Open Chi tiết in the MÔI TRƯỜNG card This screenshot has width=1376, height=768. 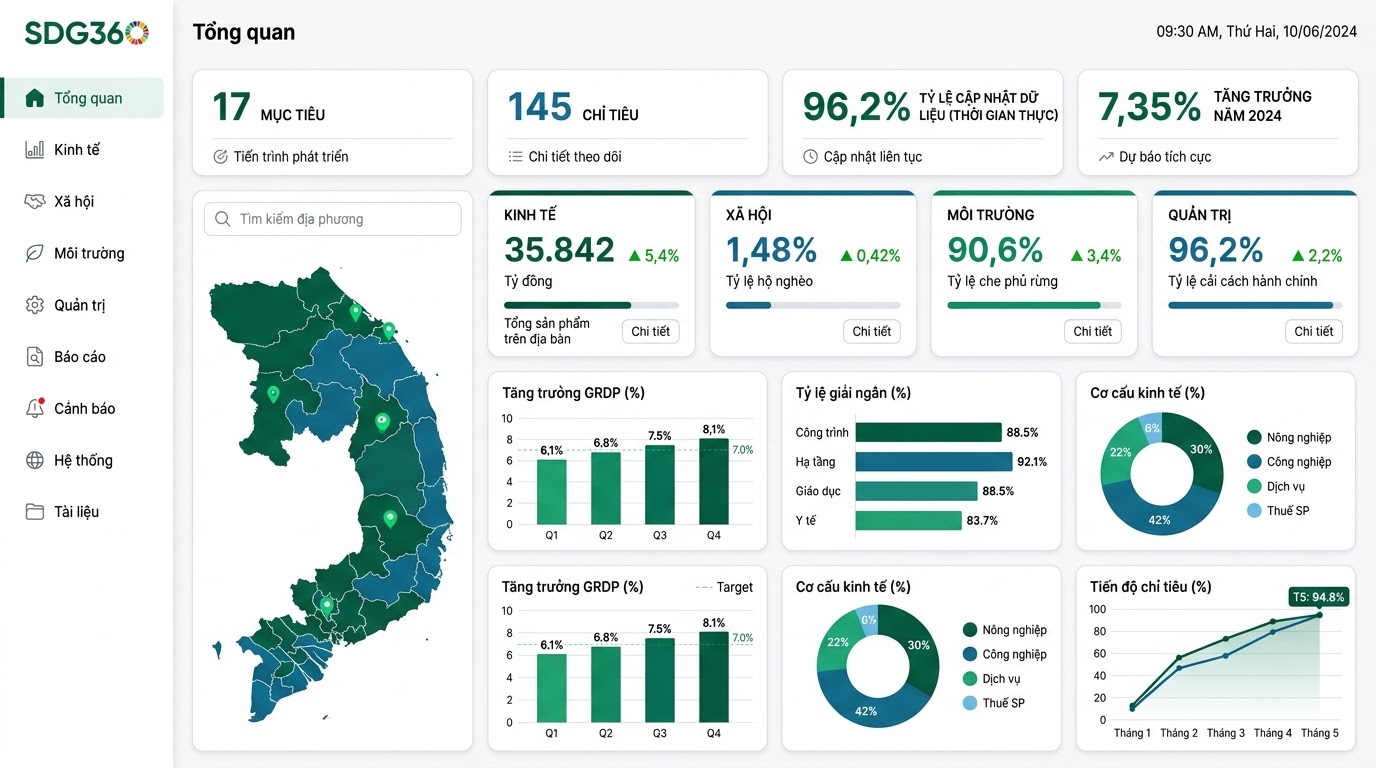click(x=1092, y=331)
